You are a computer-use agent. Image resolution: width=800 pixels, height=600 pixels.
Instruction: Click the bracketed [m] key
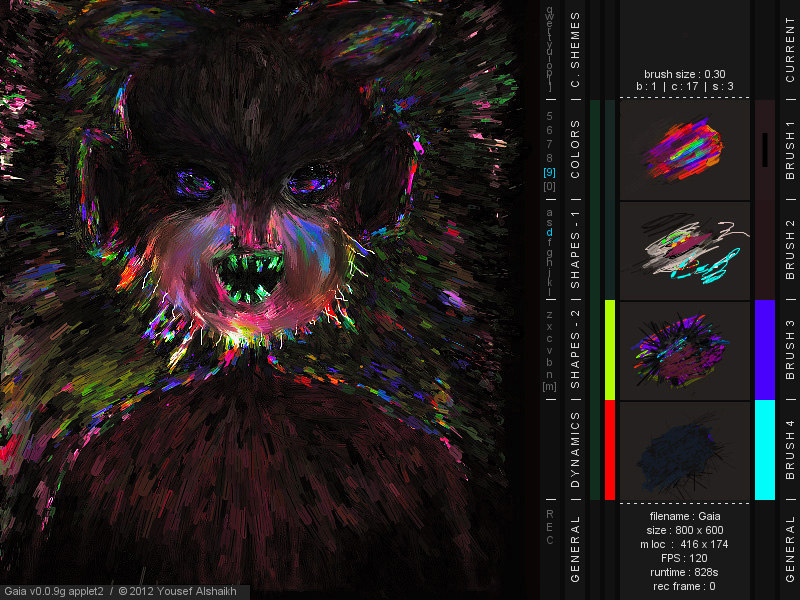(x=549, y=387)
